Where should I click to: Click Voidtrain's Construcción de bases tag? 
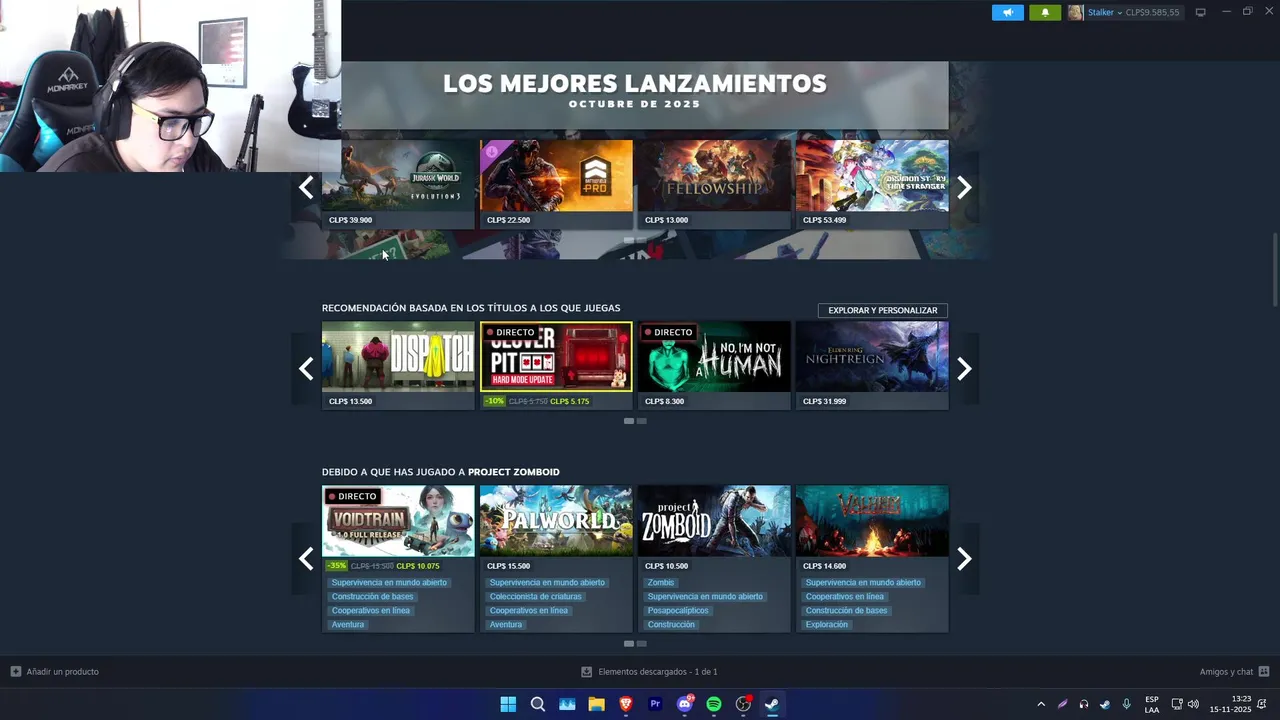tap(372, 596)
